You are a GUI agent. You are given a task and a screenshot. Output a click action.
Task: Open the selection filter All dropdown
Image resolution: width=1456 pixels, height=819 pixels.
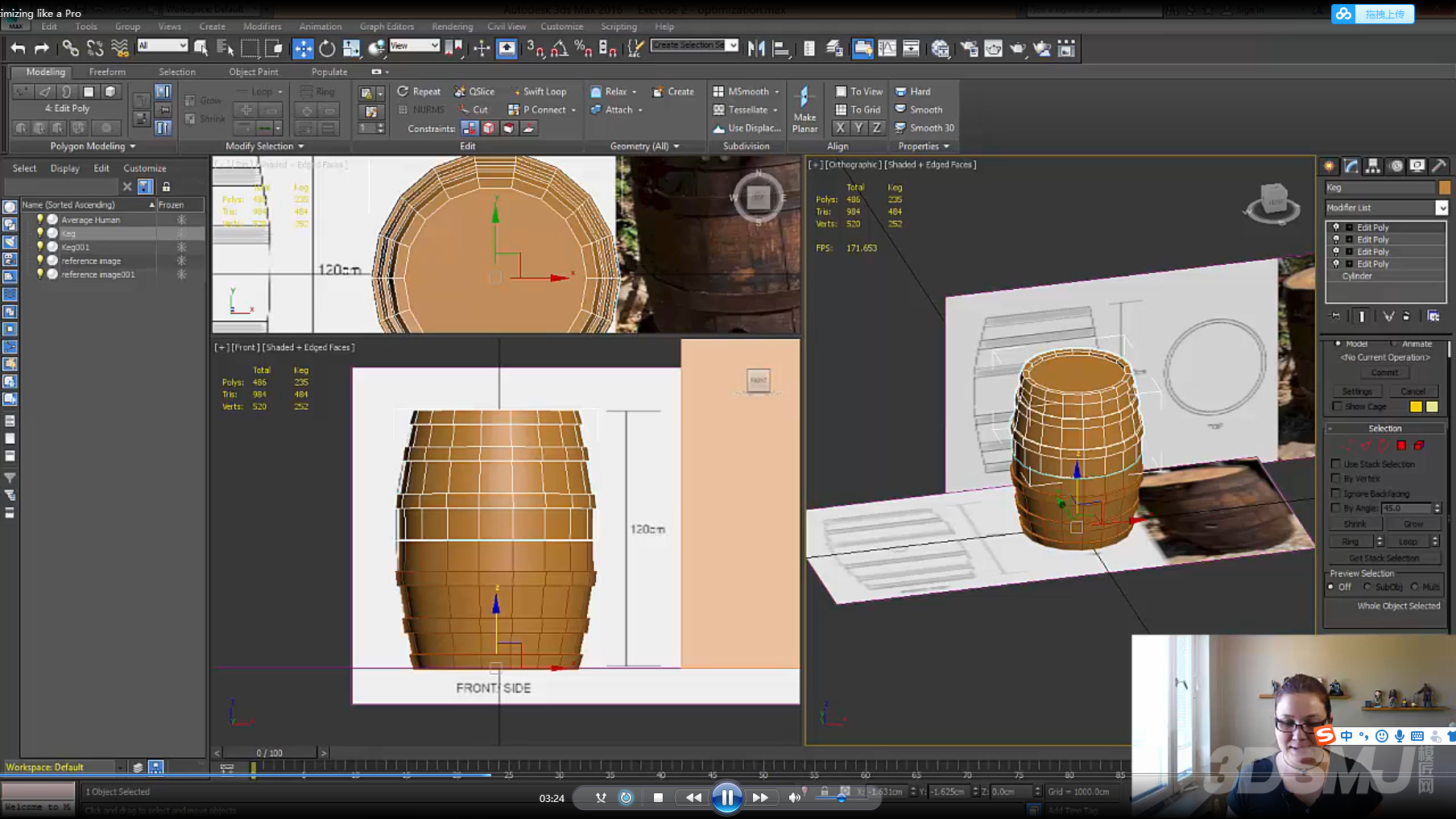tap(182, 46)
